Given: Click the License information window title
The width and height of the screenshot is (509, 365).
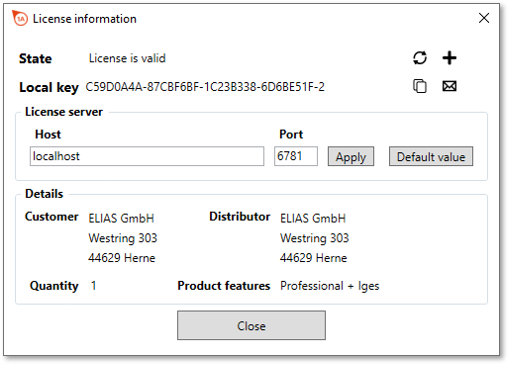Looking at the screenshot, I should tap(85, 19).
